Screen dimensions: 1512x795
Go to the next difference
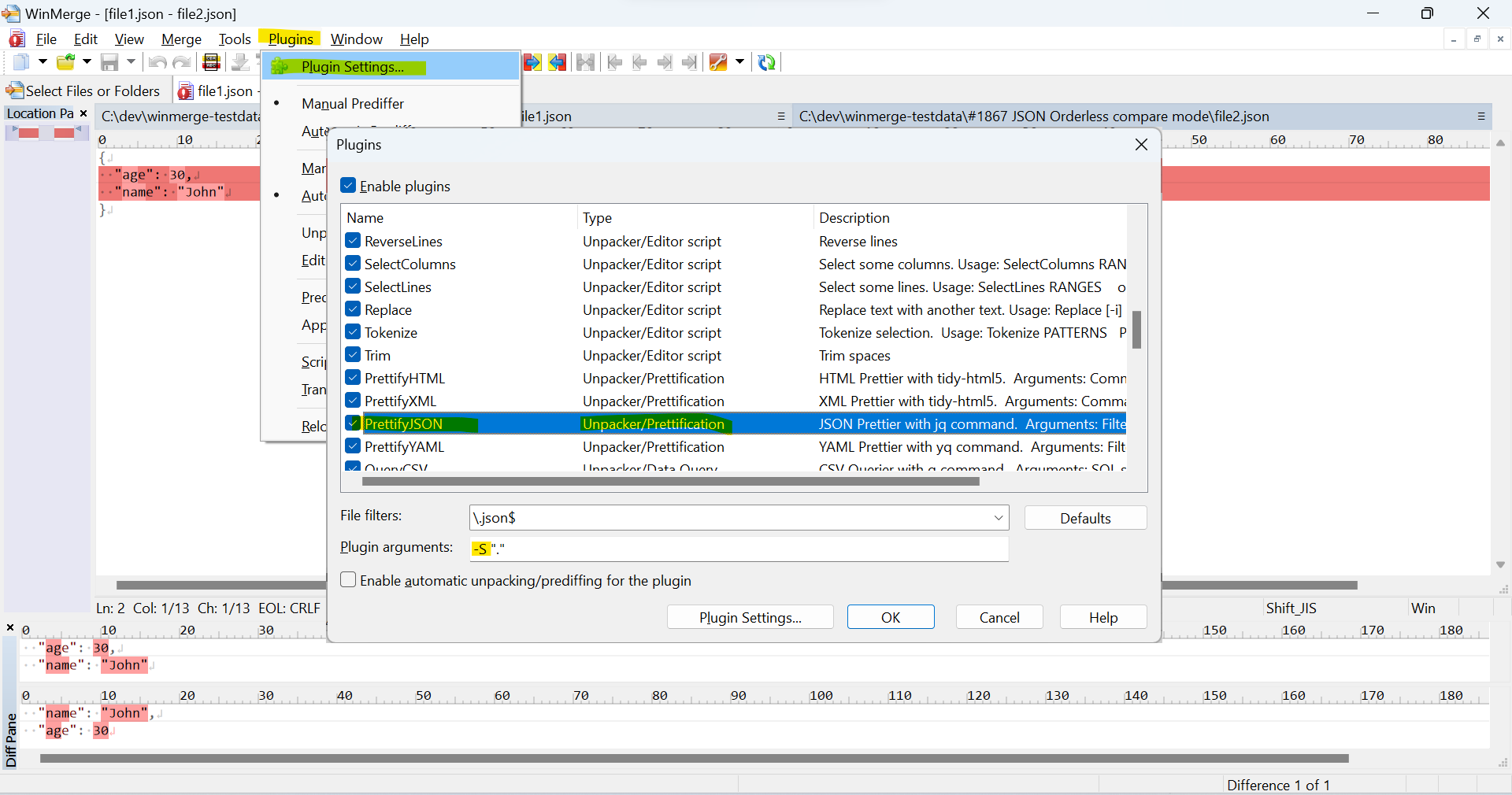tap(664, 63)
